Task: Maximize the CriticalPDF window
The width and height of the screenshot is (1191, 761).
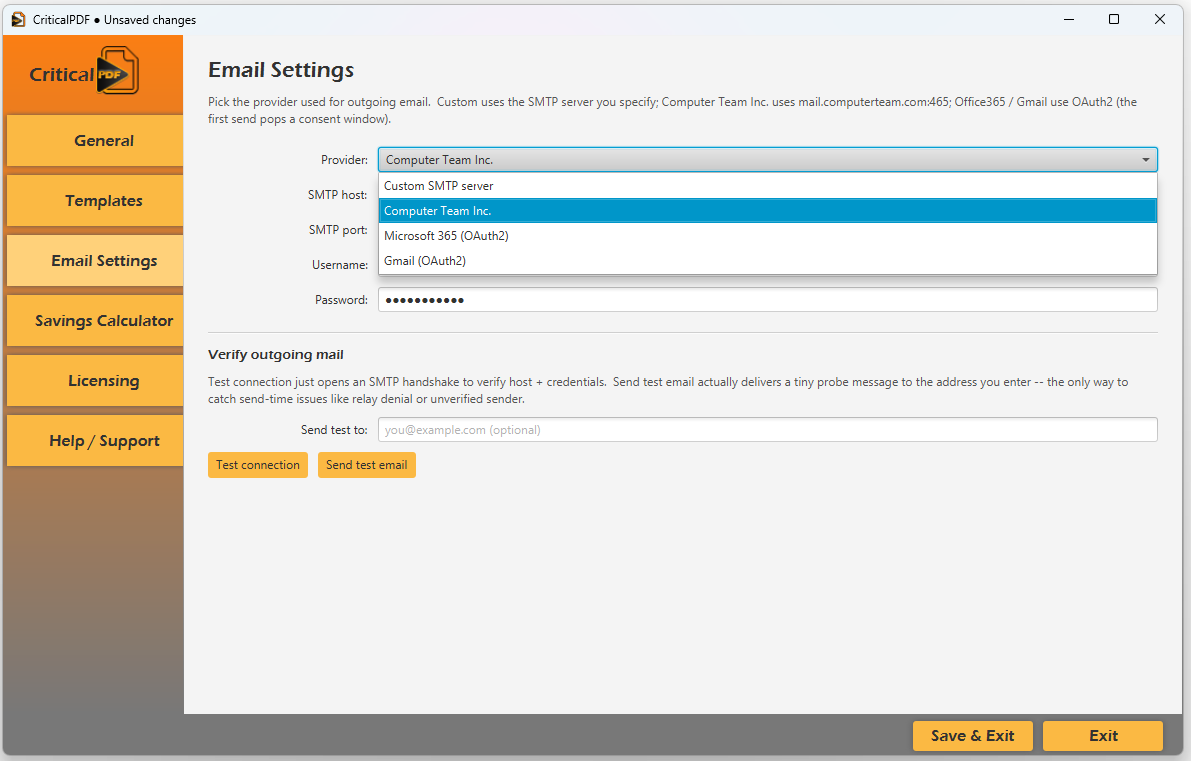Action: [1114, 20]
